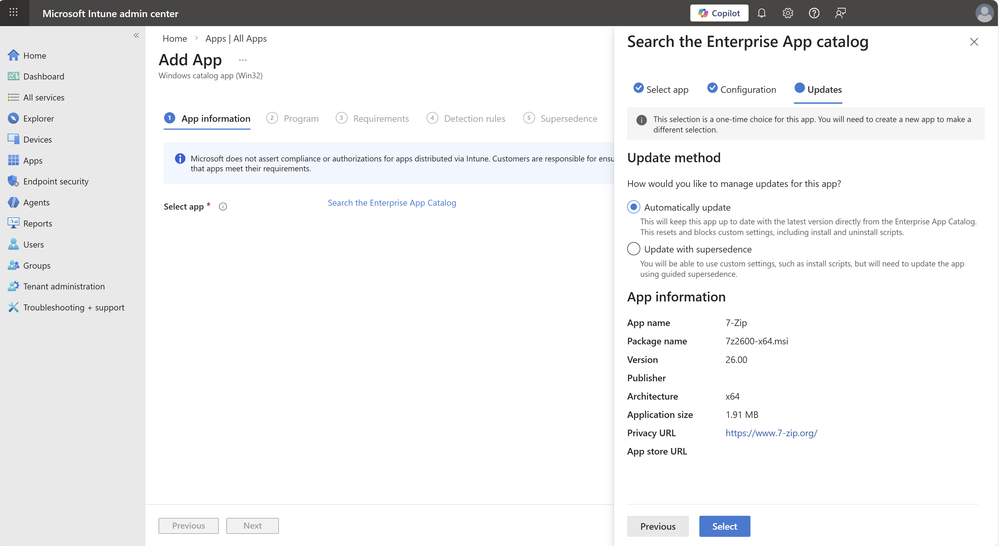This screenshot has width=999, height=546.
Task: Click Search the Enterprise App Catalog link
Action: point(392,203)
